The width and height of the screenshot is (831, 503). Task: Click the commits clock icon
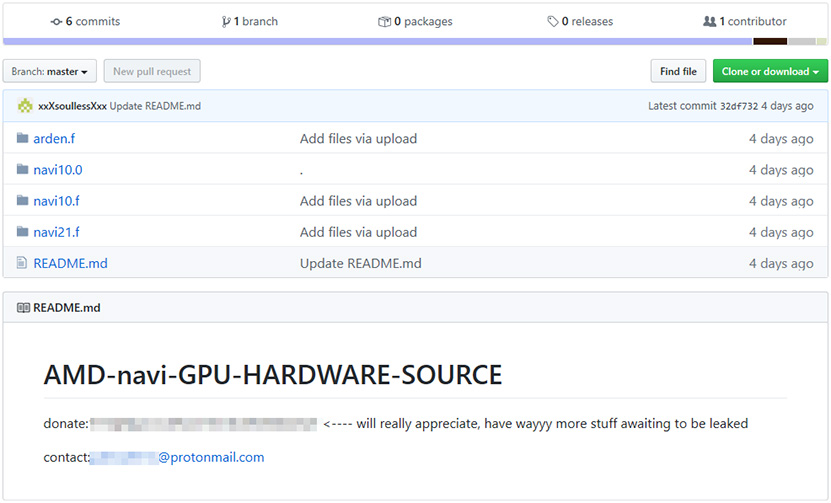pyautogui.click(x=56, y=22)
